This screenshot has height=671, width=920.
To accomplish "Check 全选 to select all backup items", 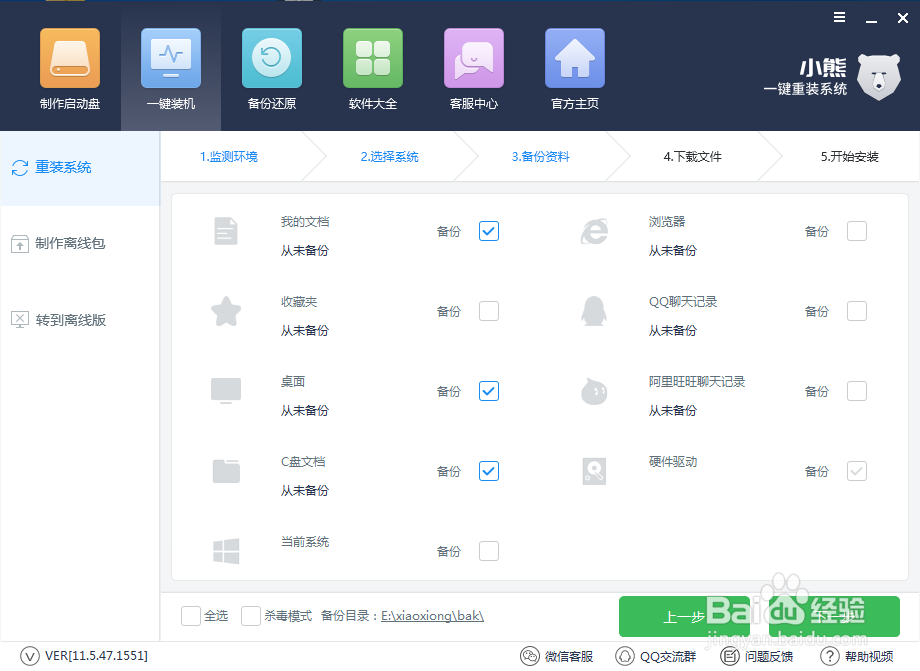I will click(x=190, y=616).
